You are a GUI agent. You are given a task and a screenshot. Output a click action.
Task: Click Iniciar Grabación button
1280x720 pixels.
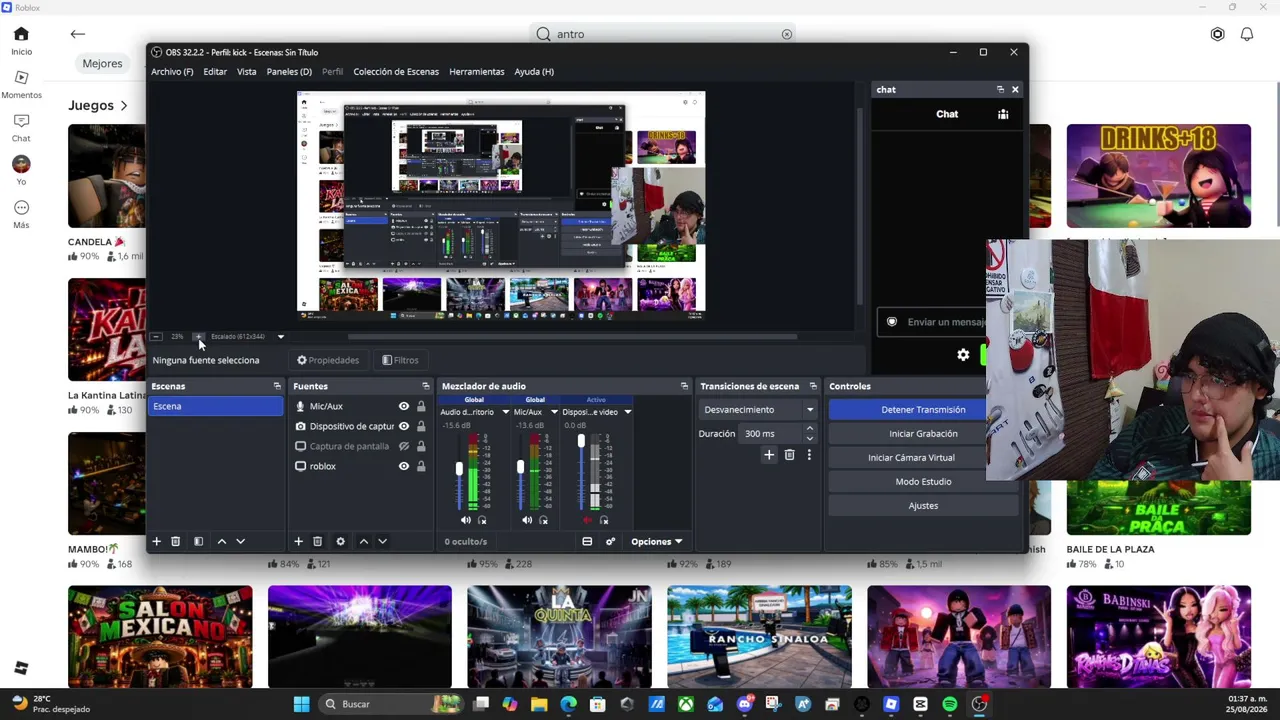click(x=923, y=433)
